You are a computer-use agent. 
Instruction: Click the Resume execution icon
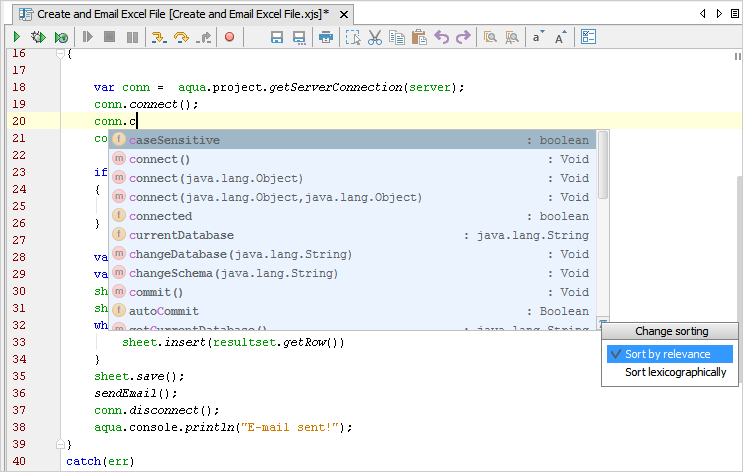[88, 37]
